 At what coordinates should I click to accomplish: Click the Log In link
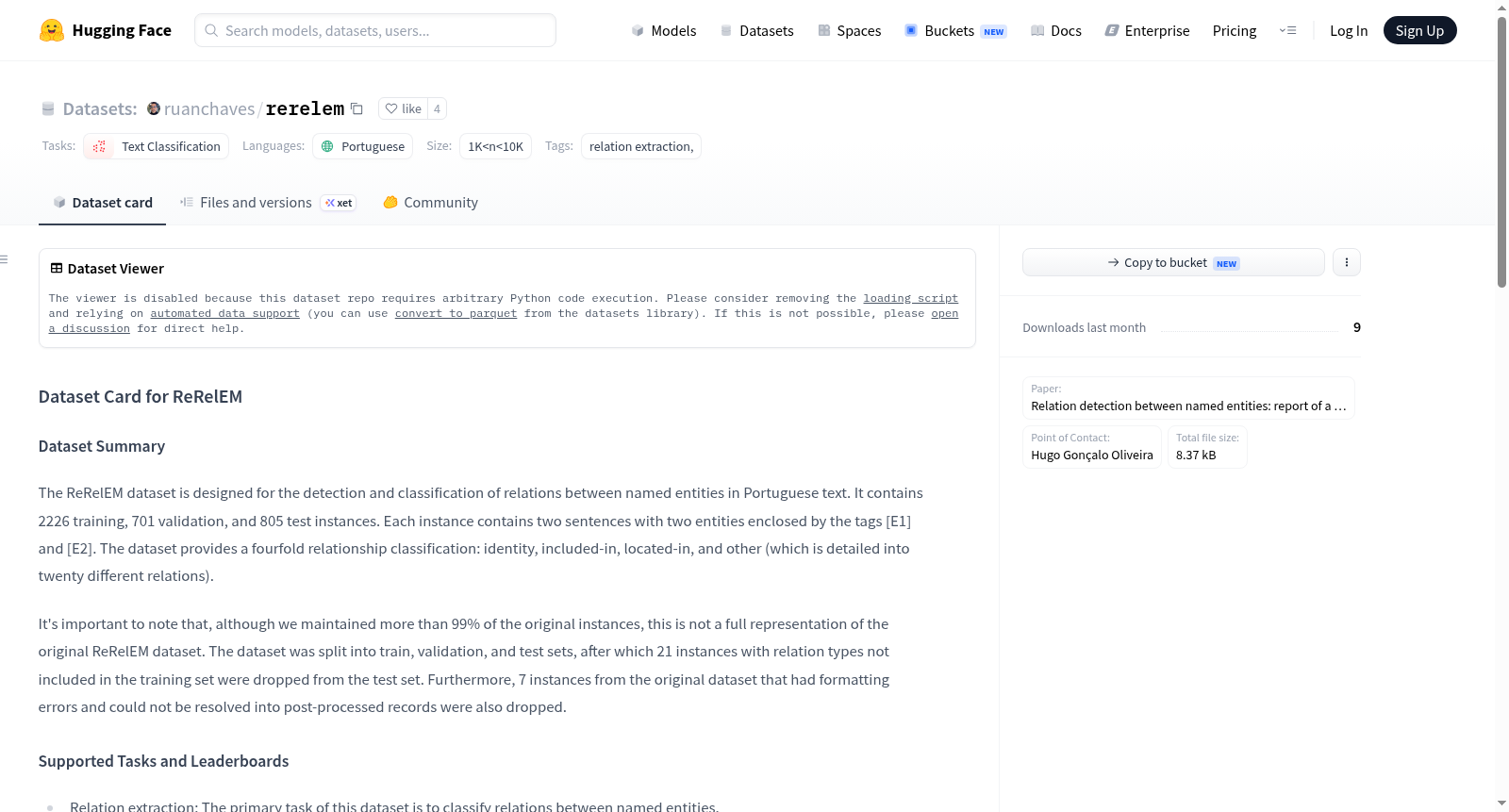point(1349,31)
